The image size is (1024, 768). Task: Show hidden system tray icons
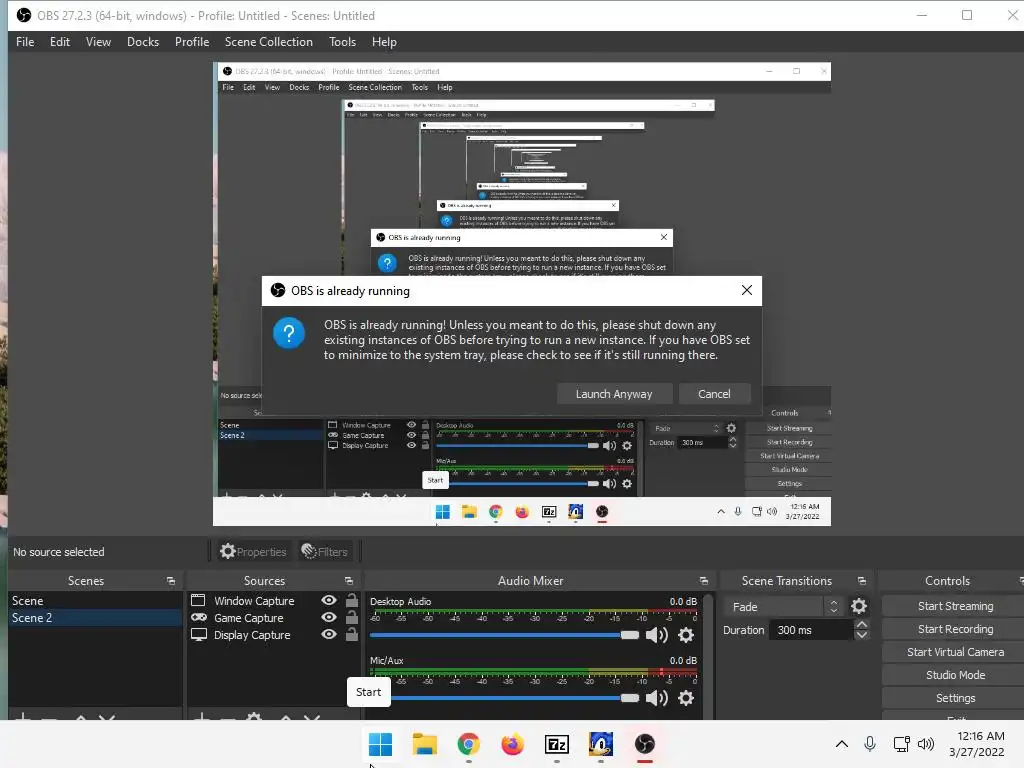pyautogui.click(x=842, y=744)
